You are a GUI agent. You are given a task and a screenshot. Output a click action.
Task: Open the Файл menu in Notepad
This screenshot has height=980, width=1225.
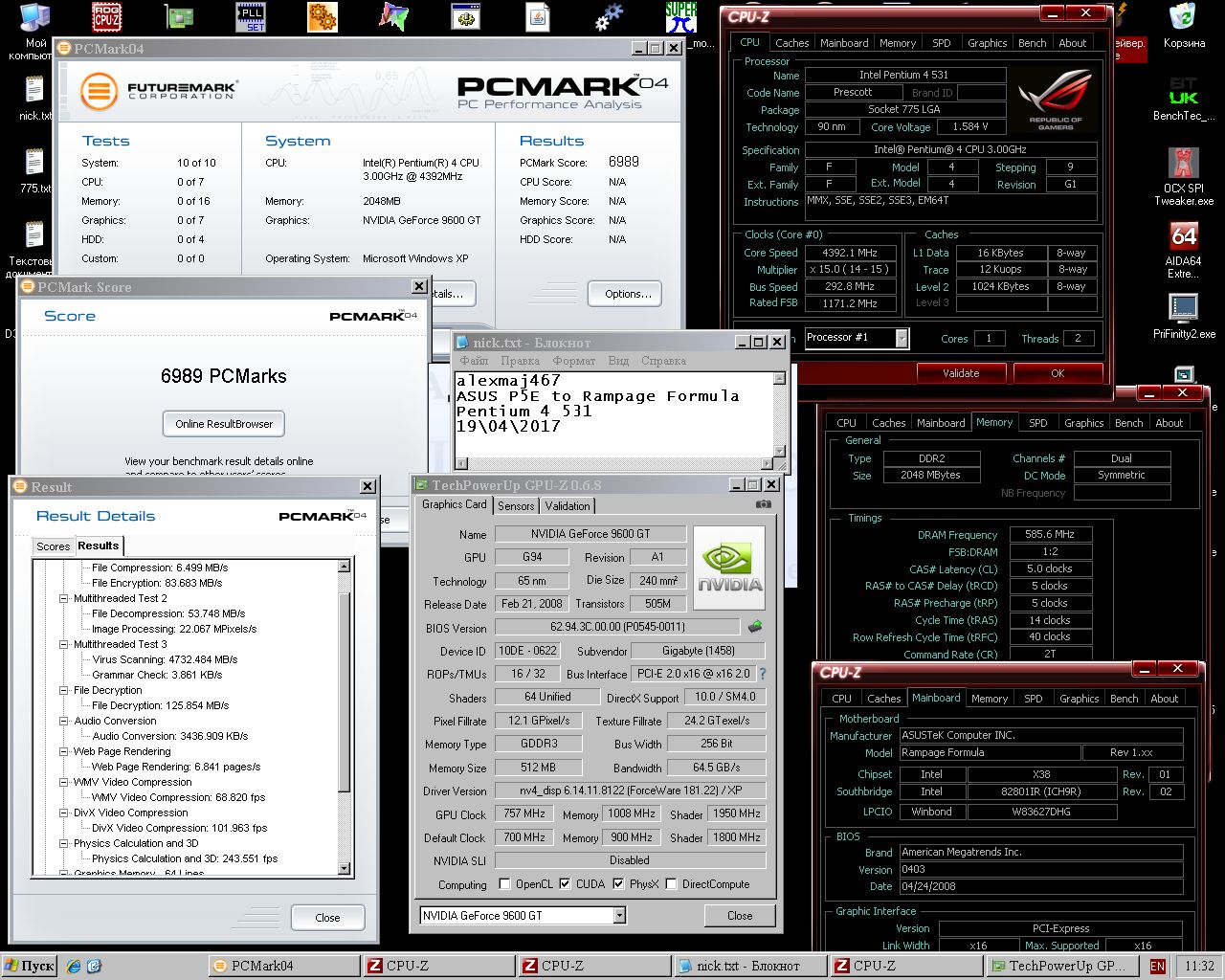(474, 361)
